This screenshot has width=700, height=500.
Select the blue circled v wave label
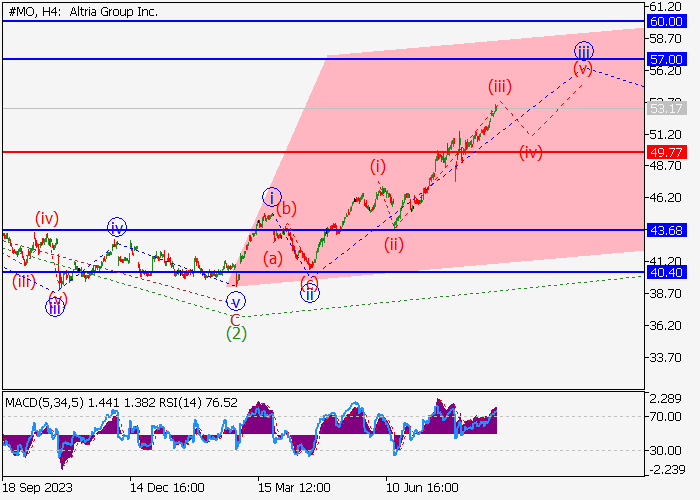(x=236, y=301)
